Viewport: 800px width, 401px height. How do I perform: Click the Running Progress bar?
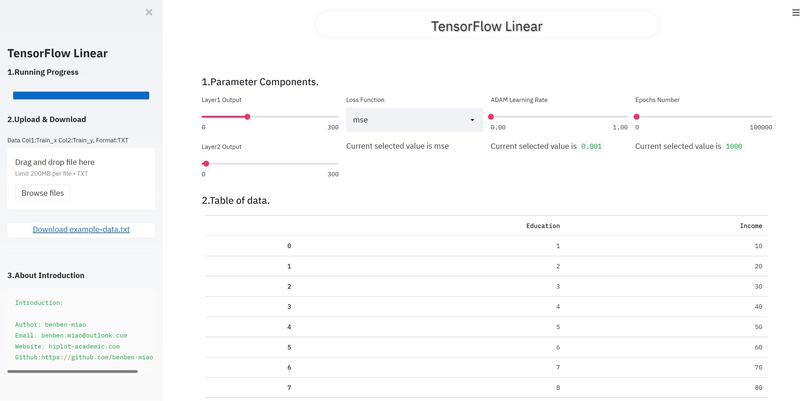81,95
